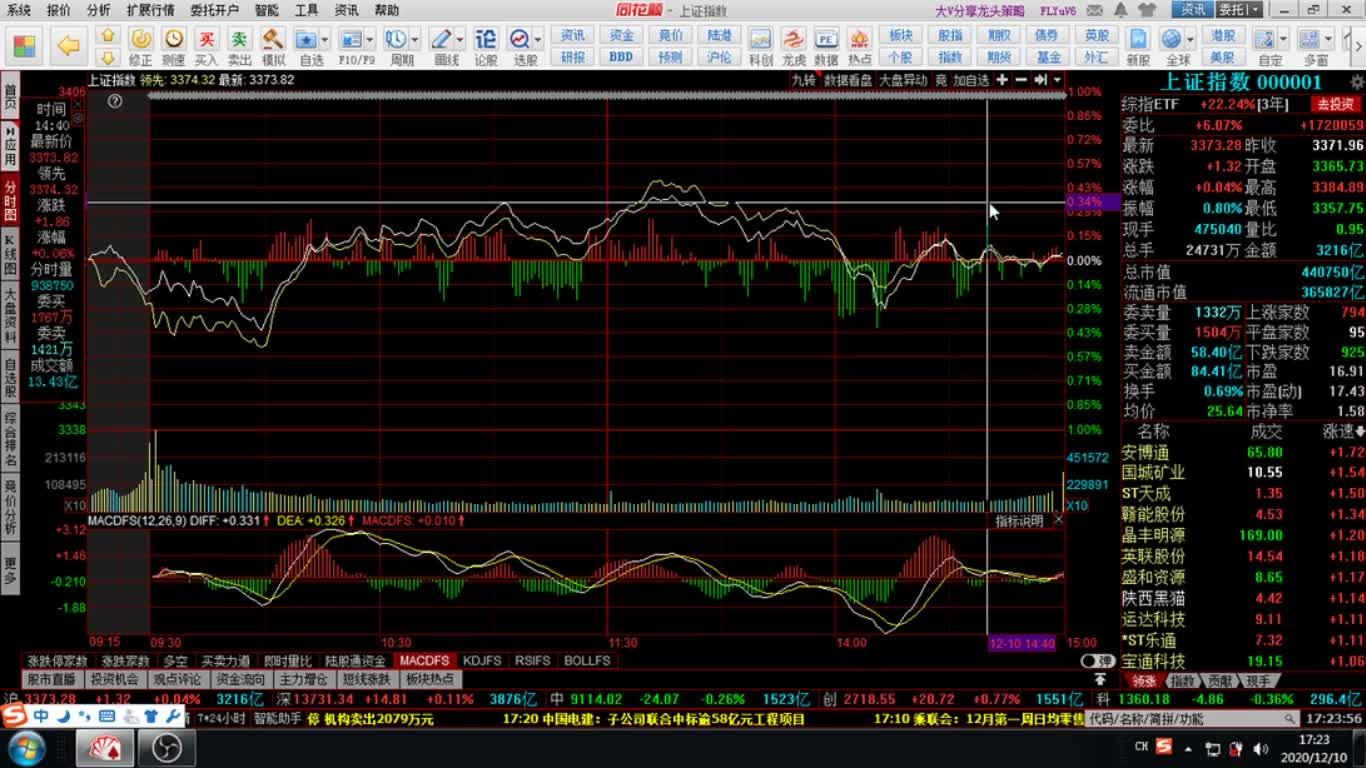Viewport: 1366px width, 768px height.
Task: Click the page-up arrow toolbar icon
Action: tap(108, 36)
